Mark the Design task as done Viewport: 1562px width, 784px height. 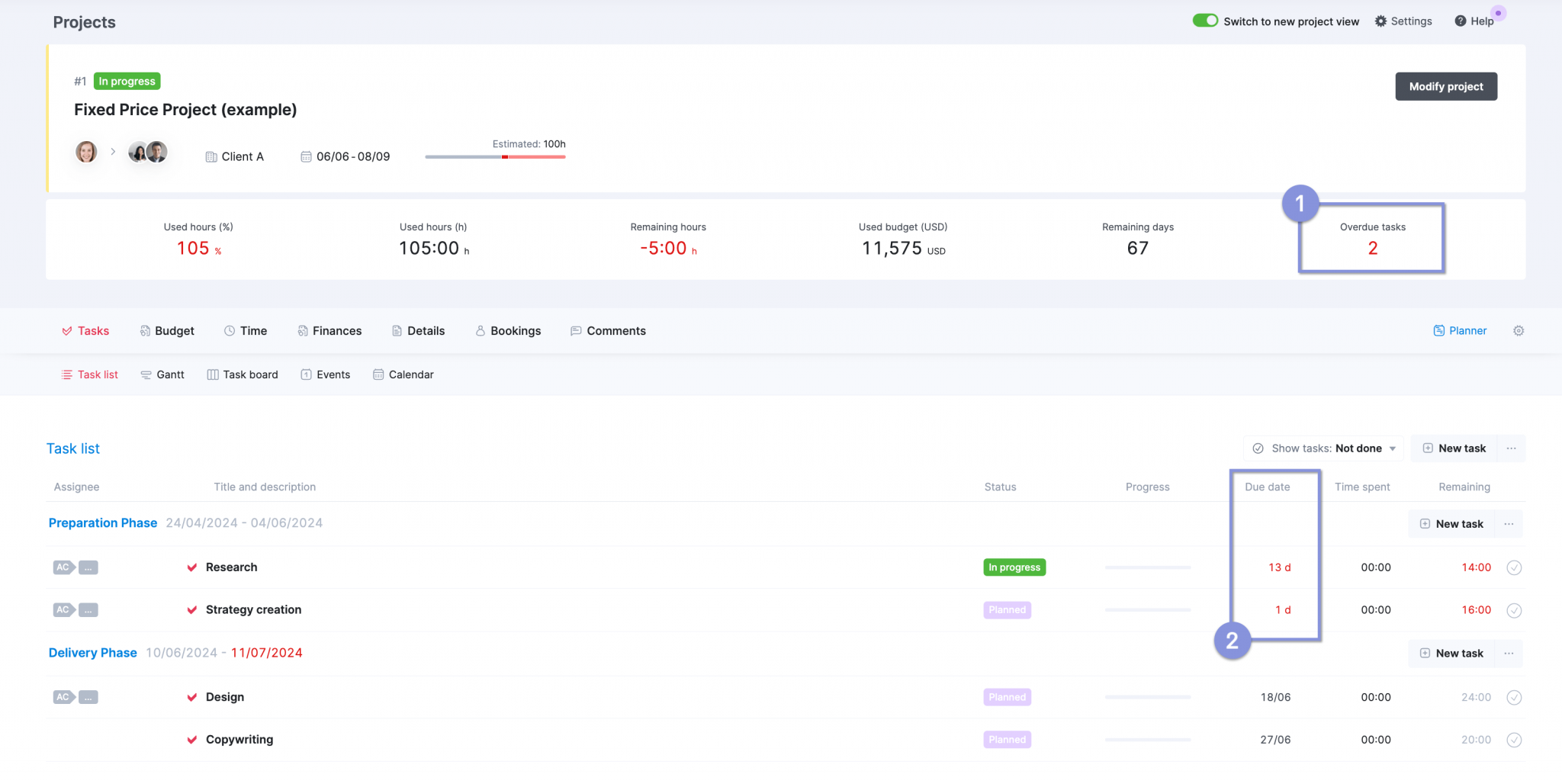pyautogui.click(x=1515, y=696)
